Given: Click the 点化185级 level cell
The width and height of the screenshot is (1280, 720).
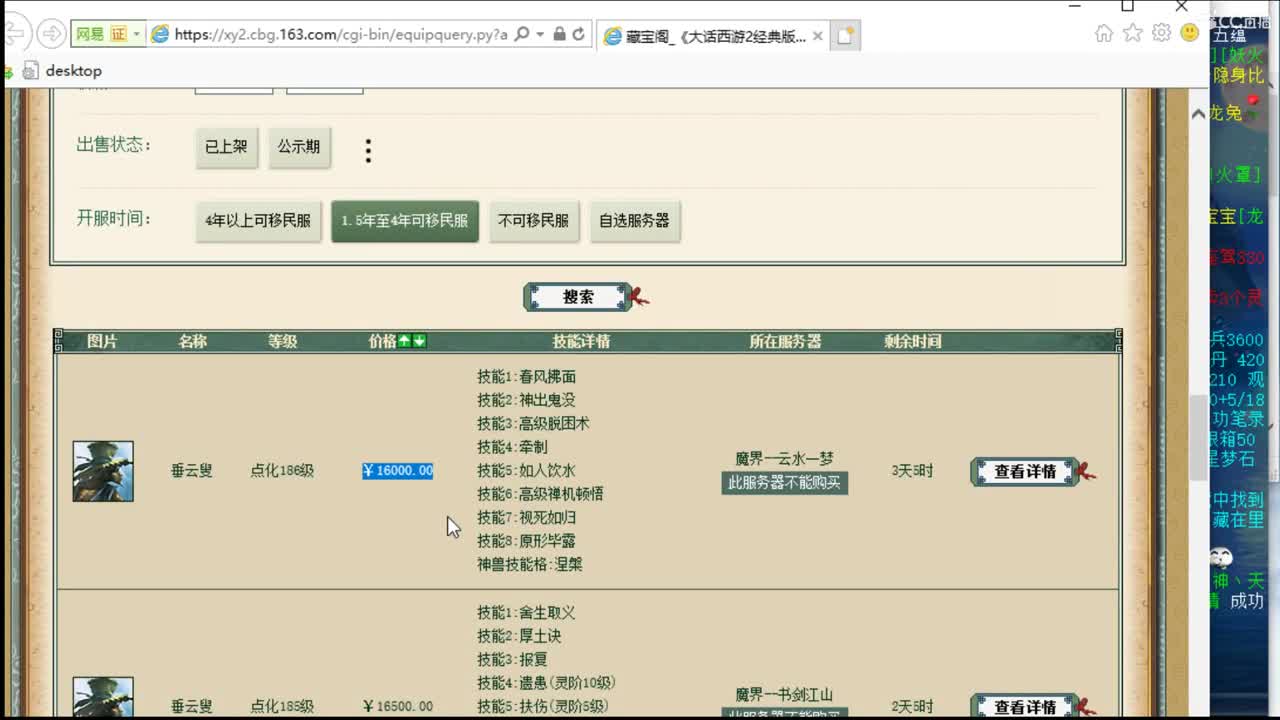Looking at the screenshot, I should tap(282, 706).
